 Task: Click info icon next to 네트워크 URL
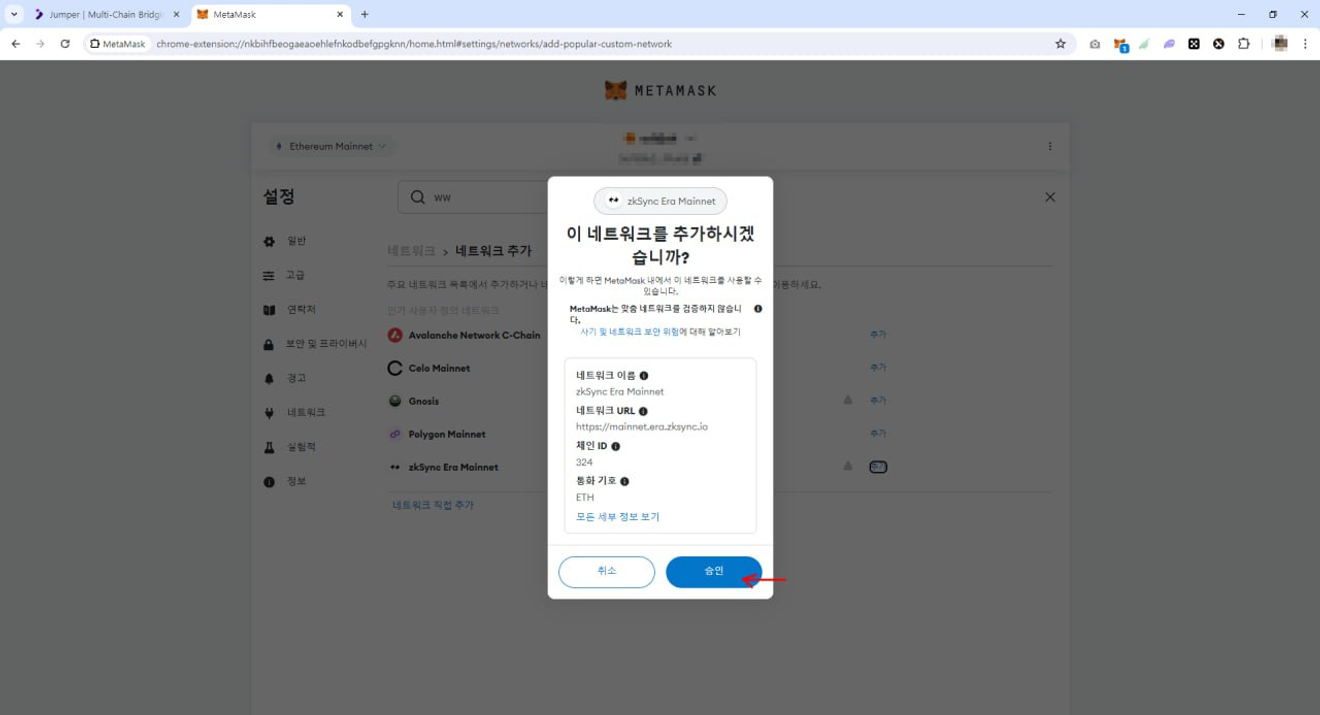(x=643, y=411)
